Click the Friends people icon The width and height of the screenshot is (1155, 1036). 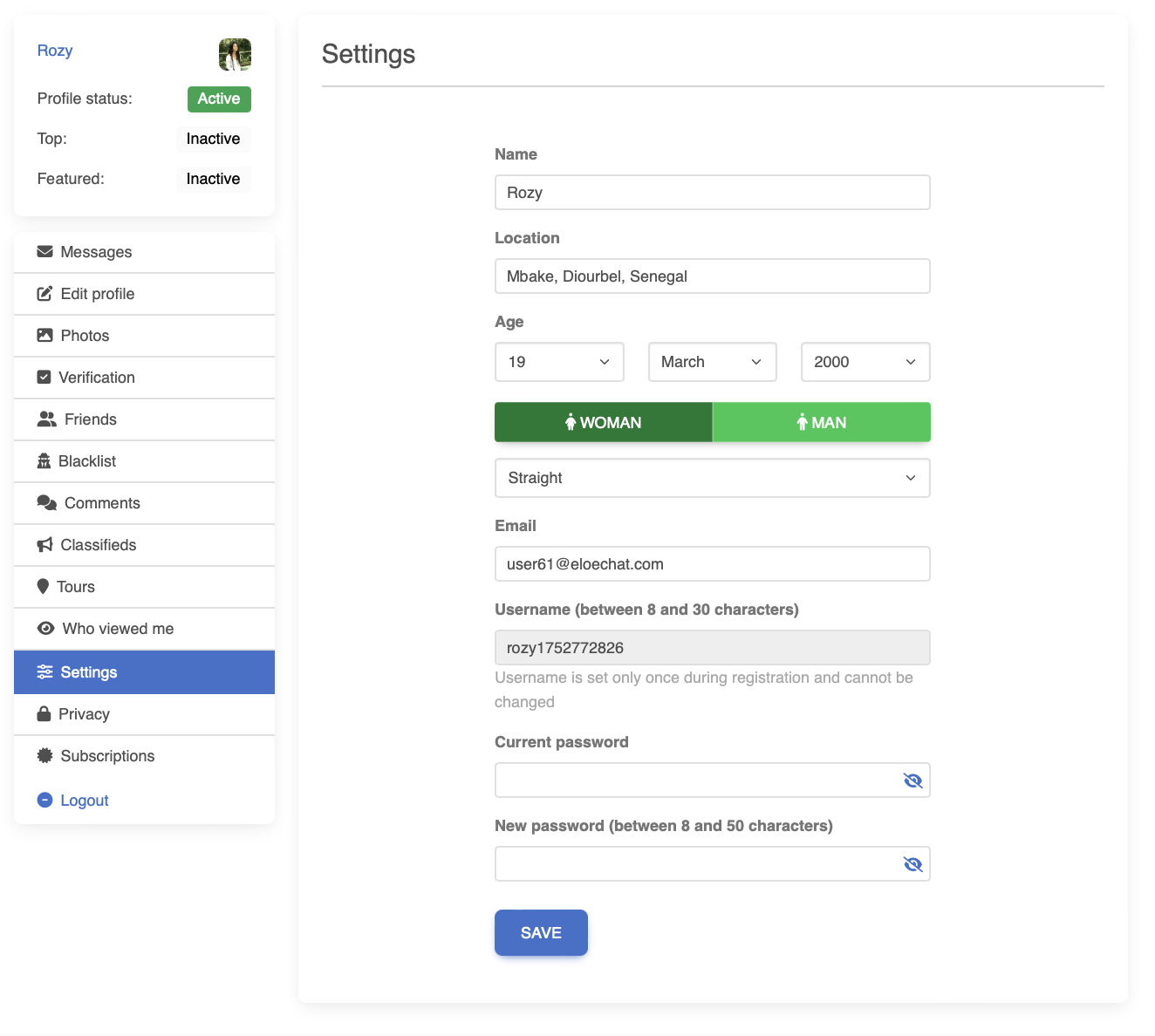pos(46,419)
